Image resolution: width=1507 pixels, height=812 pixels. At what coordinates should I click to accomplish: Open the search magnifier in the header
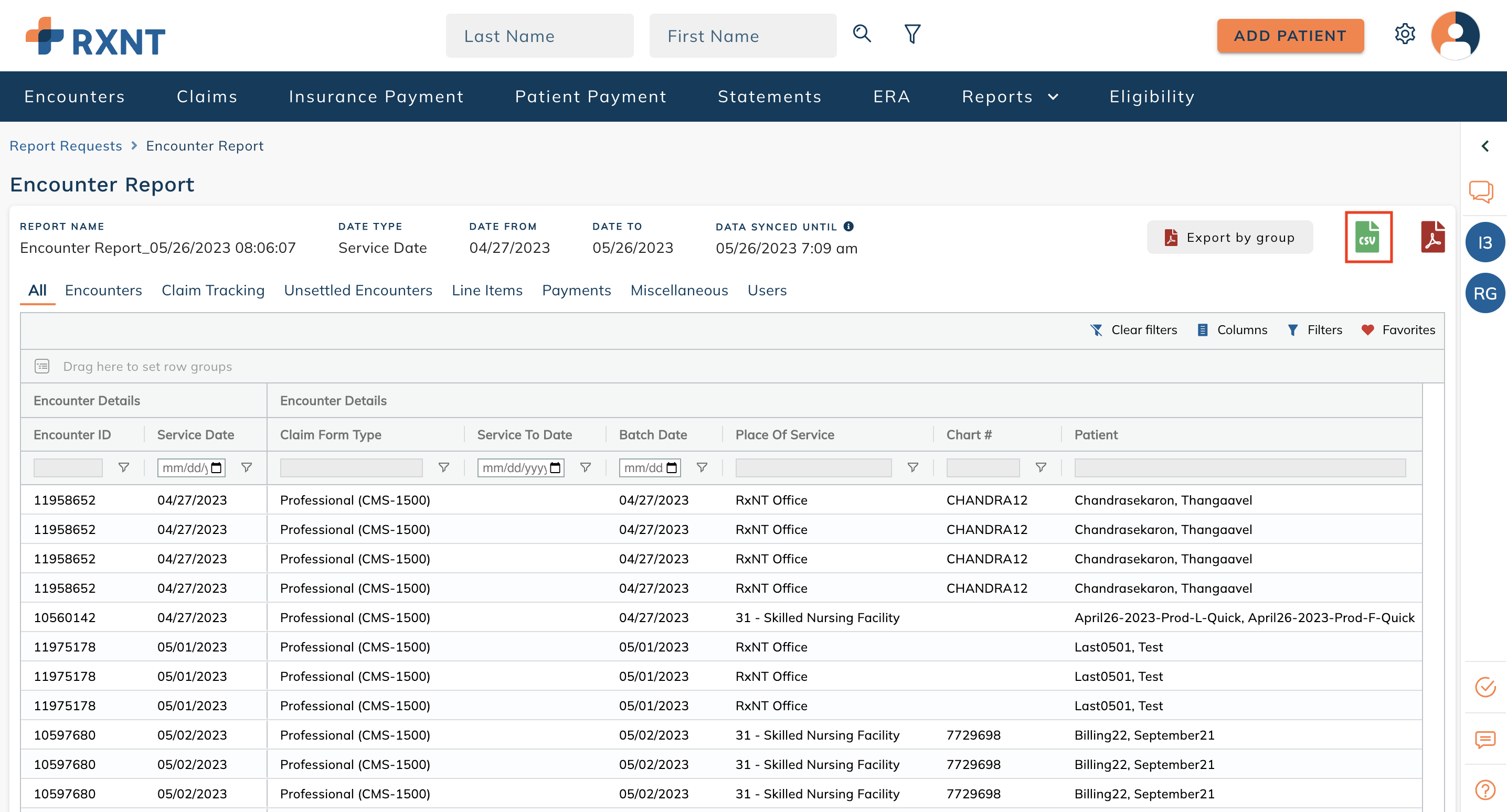click(x=861, y=34)
